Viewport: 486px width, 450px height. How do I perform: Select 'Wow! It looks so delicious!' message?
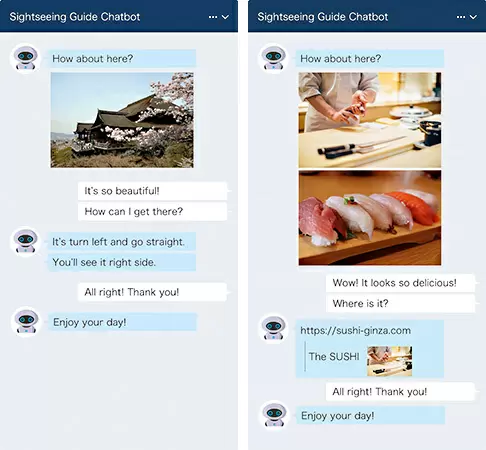[401, 283]
